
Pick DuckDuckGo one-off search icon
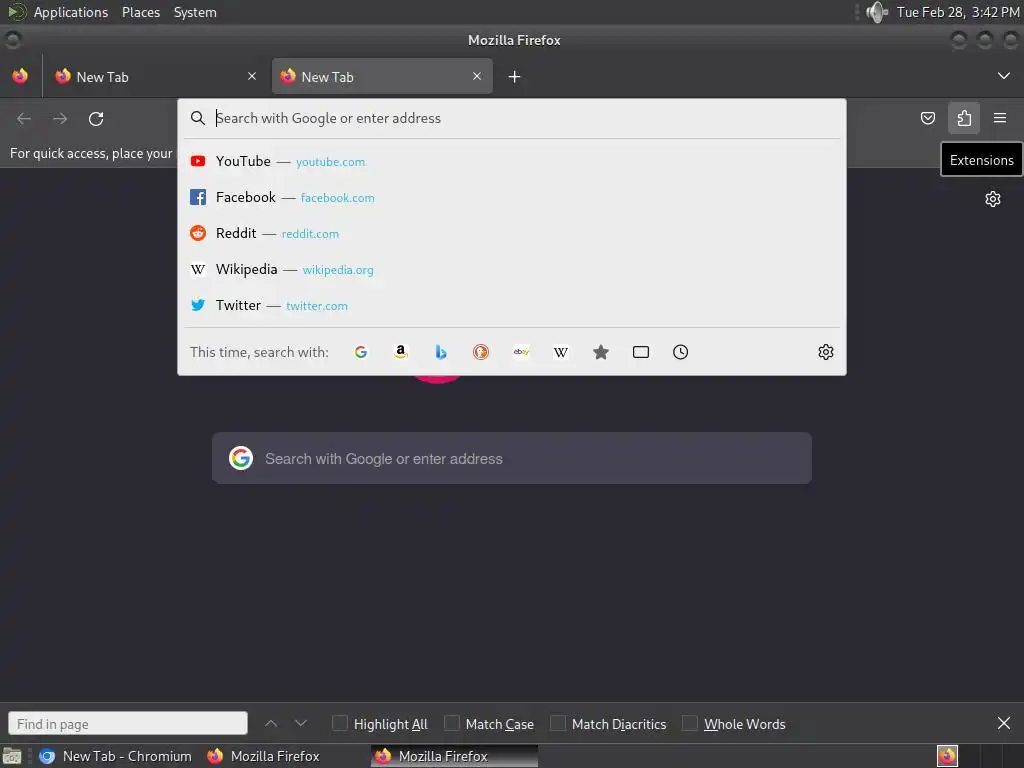(481, 352)
